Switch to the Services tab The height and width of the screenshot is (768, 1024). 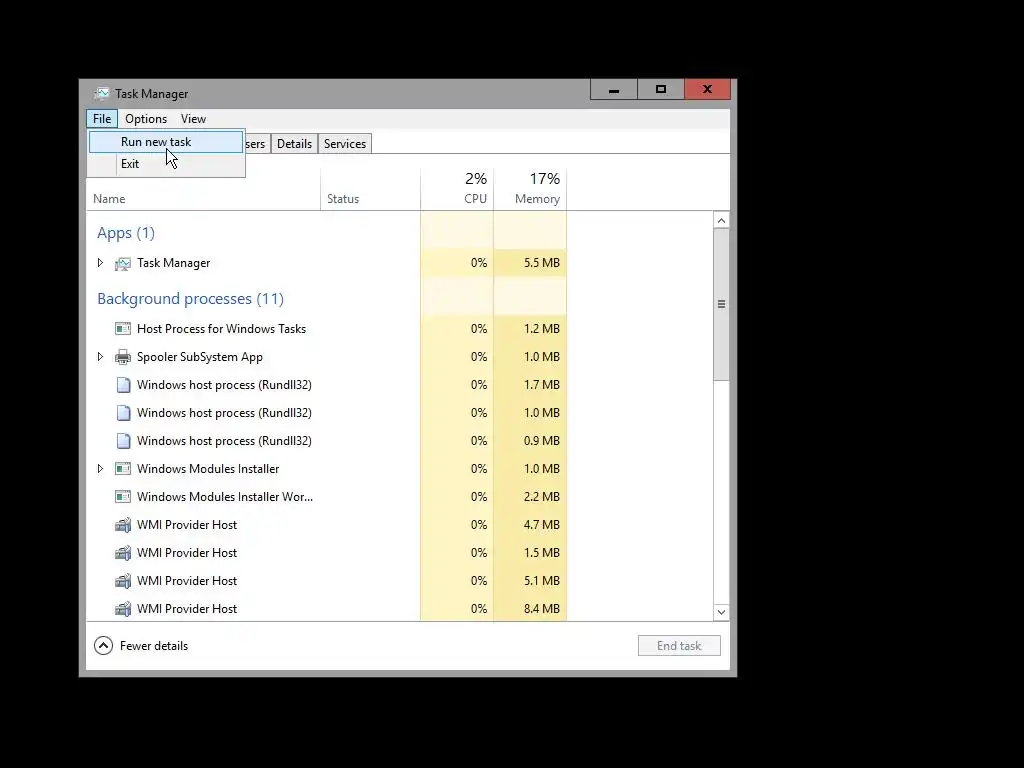tap(345, 144)
